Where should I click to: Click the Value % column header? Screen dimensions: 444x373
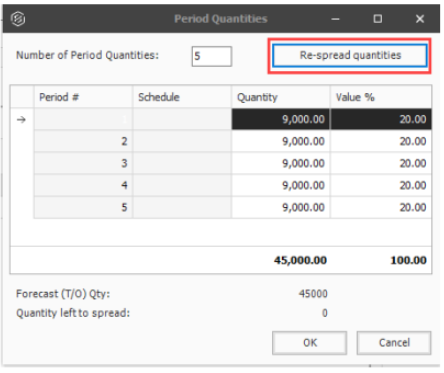[381, 97]
